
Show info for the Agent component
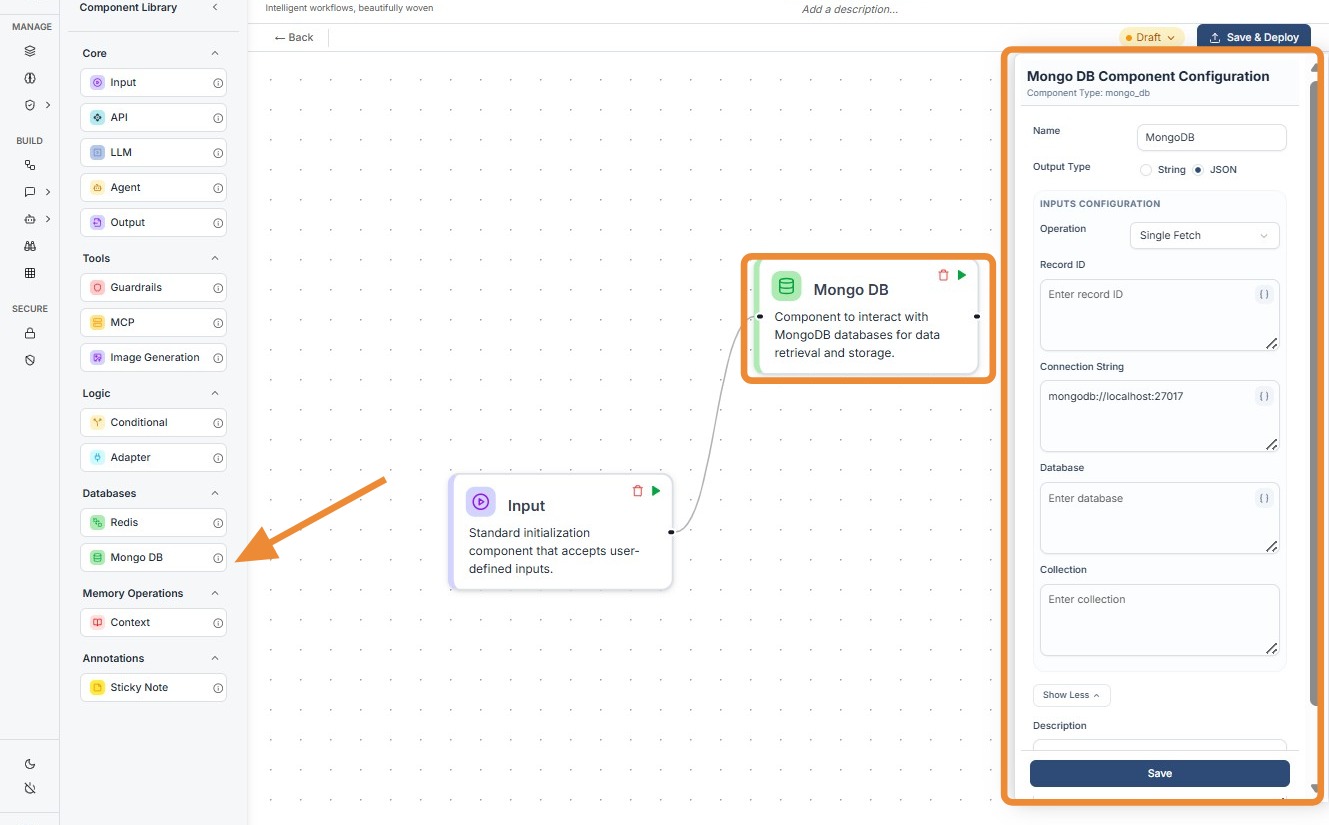(218, 188)
